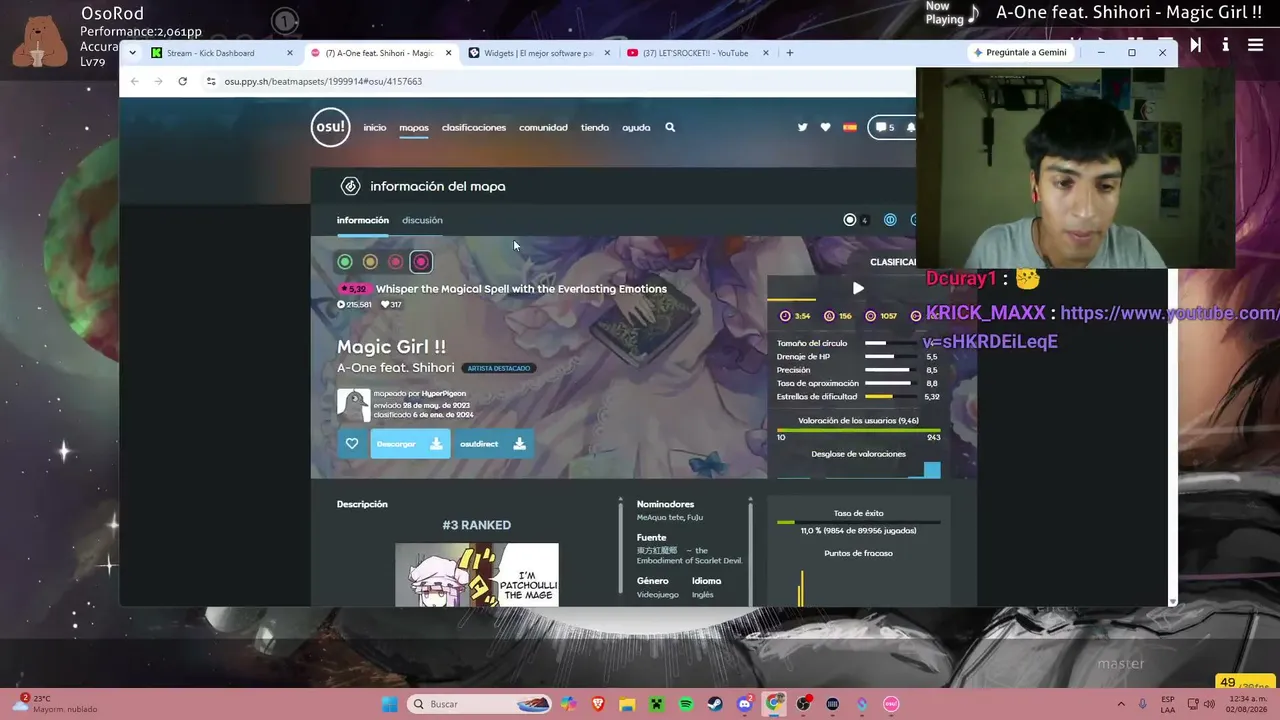Open the inicio menu on osu!

tap(375, 127)
